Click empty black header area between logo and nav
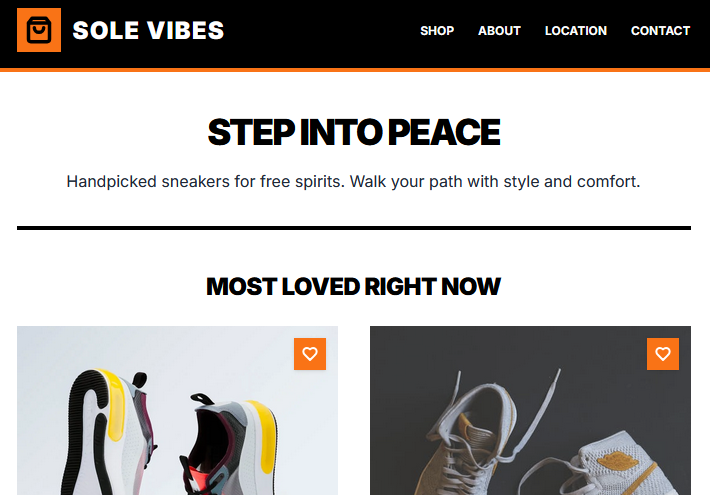 pos(320,31)
